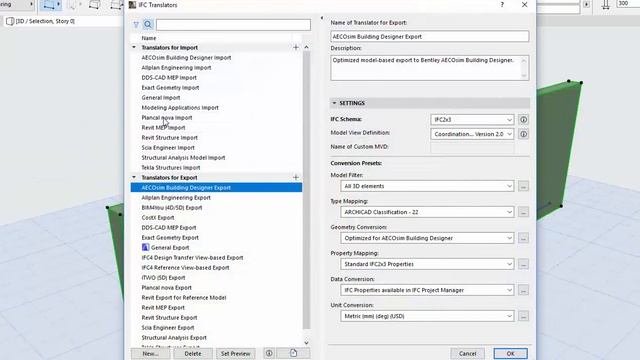Select Scia Engineer Import
The height and width of the screenshot is (360, 640).
coord(168,148)
